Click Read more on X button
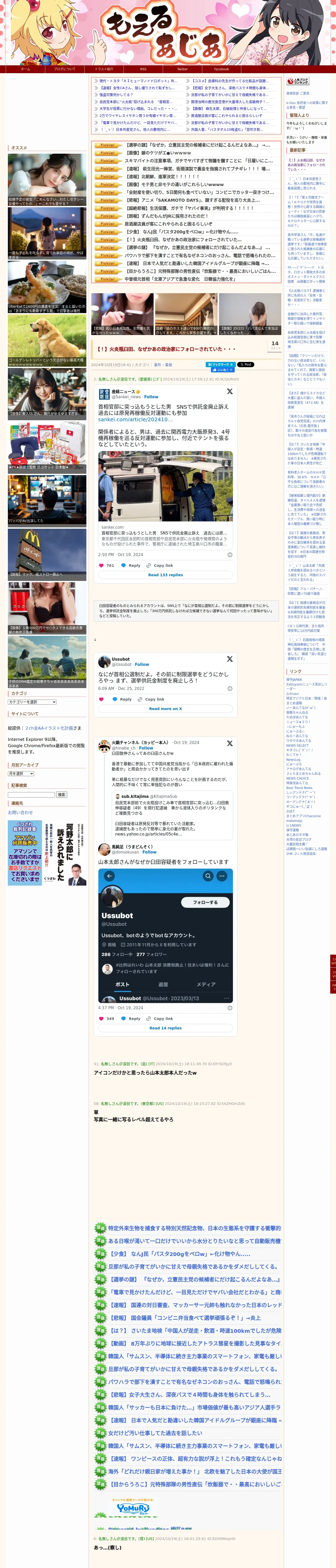Viewport: 336px width, 1568px height. coord(165,708)
